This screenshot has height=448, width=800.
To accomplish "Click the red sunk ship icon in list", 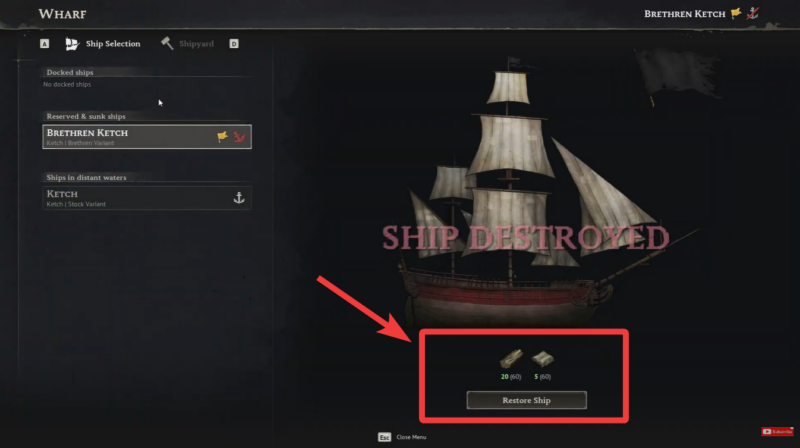I will point(239,136).
